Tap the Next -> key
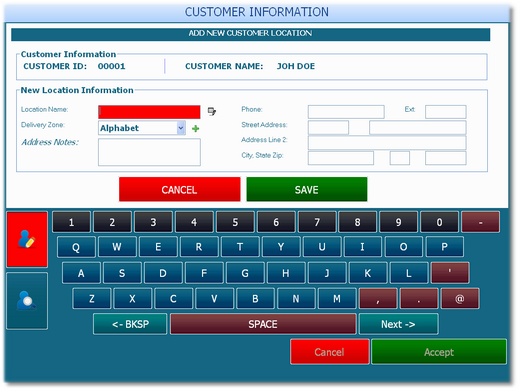This screenshot has width=520, height=392. click(x=398, y=324)
